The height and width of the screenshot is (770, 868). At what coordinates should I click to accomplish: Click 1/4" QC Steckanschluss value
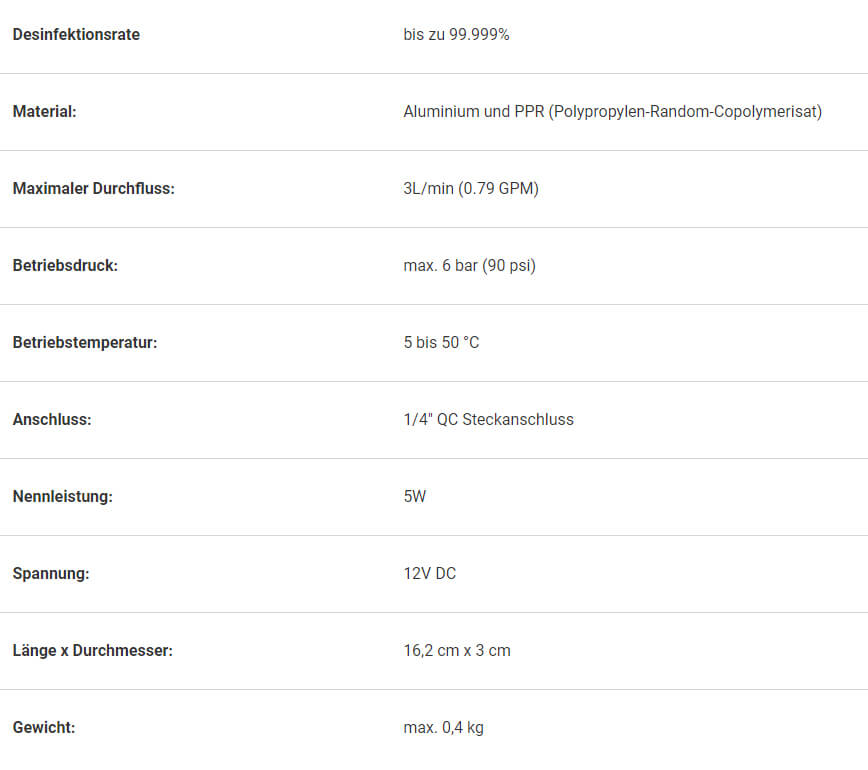point(488,419)
